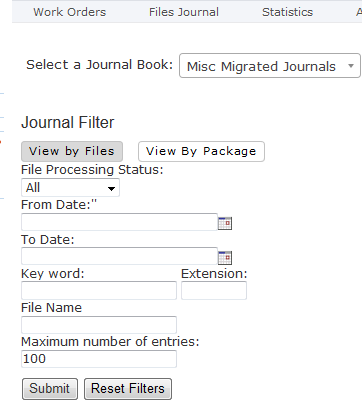Open the To Date calendar picker icon
Screen dimensions: 362x416
click(x=225, y=258)
